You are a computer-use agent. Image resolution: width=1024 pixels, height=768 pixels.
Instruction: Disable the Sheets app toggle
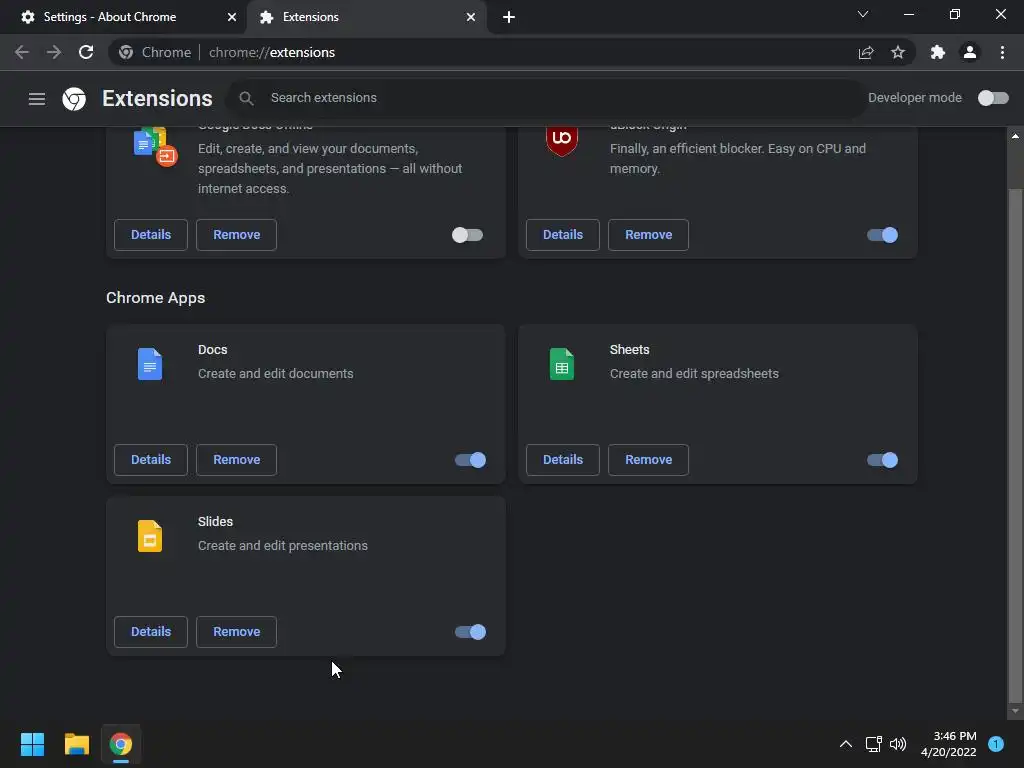882,460
